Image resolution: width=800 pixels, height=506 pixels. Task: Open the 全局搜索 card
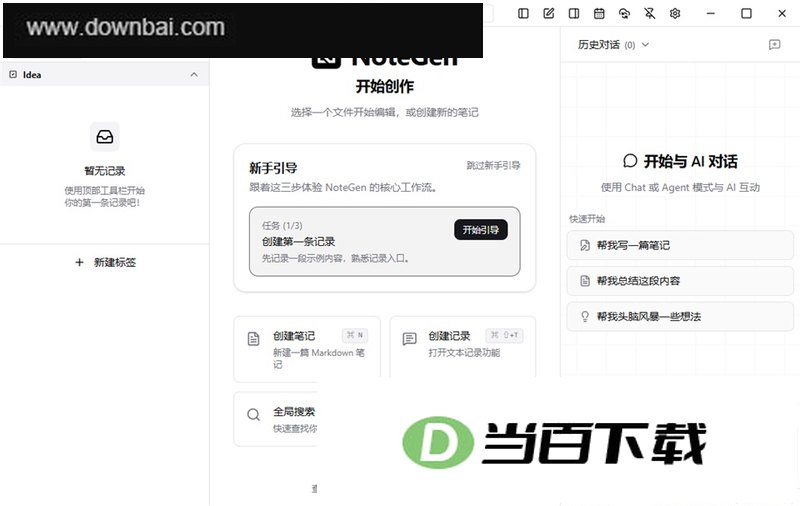tap(276, 419)
